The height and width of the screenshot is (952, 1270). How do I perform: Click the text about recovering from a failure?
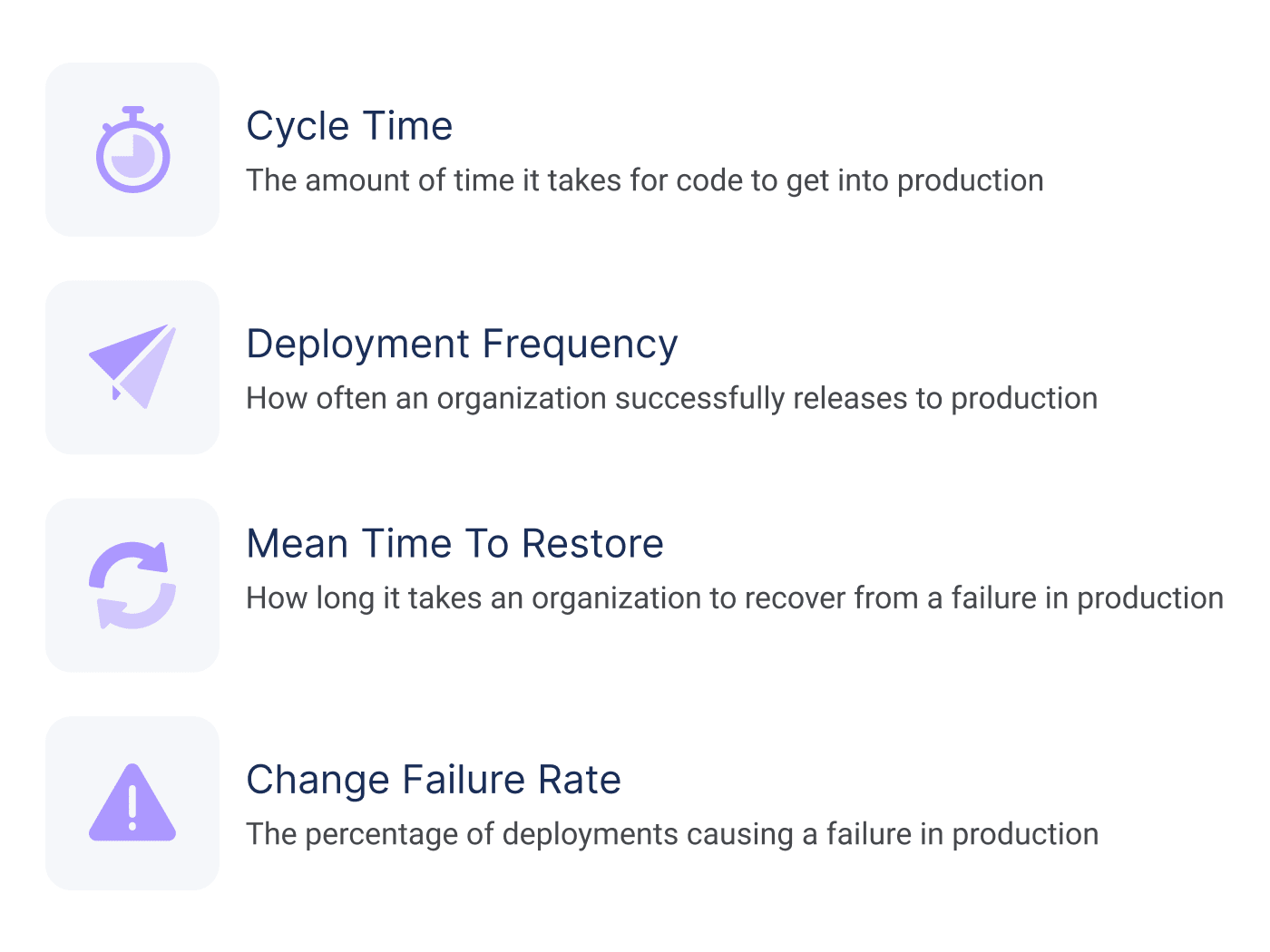tap(735, 598)
